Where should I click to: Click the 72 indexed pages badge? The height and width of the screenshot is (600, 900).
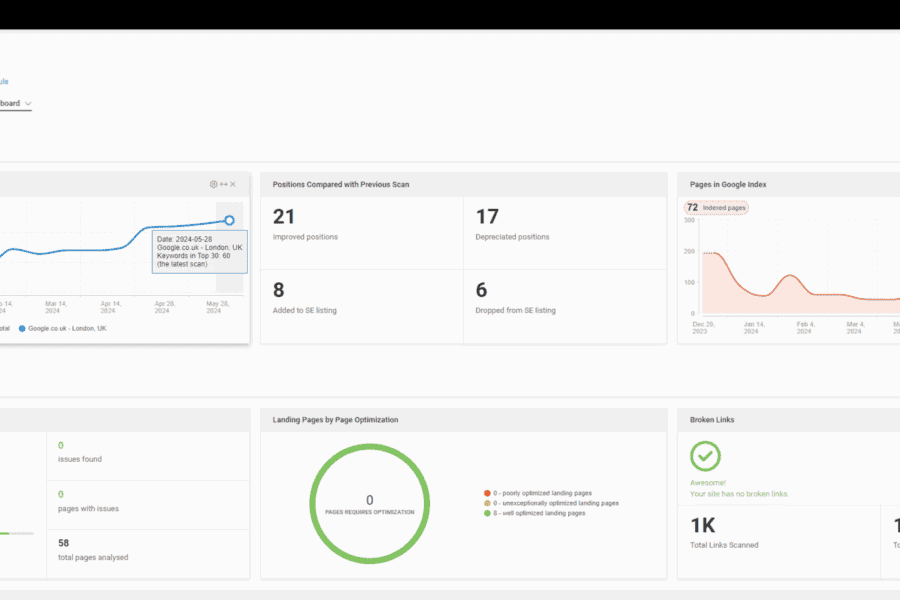point(715,207)
